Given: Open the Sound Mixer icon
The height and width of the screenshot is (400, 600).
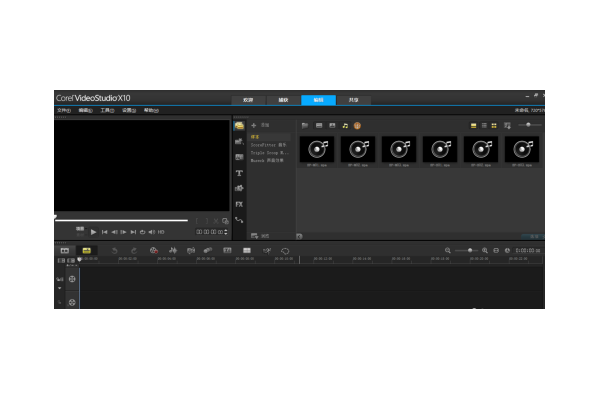Looking at the screenshot, I should click(x=173, y=251).
